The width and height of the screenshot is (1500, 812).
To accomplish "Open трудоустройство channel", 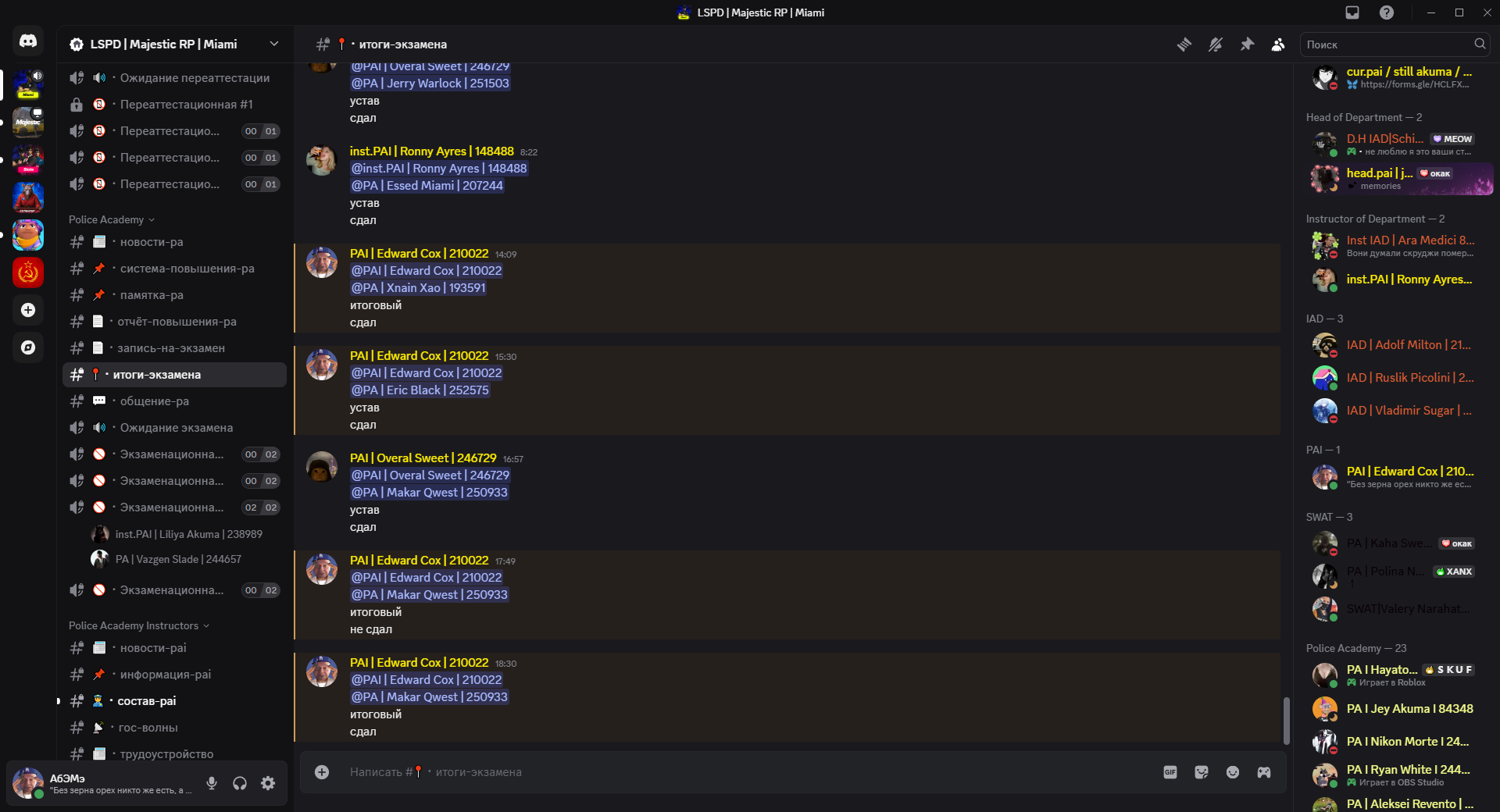I will pyautogui.click(x=175, y=754).
